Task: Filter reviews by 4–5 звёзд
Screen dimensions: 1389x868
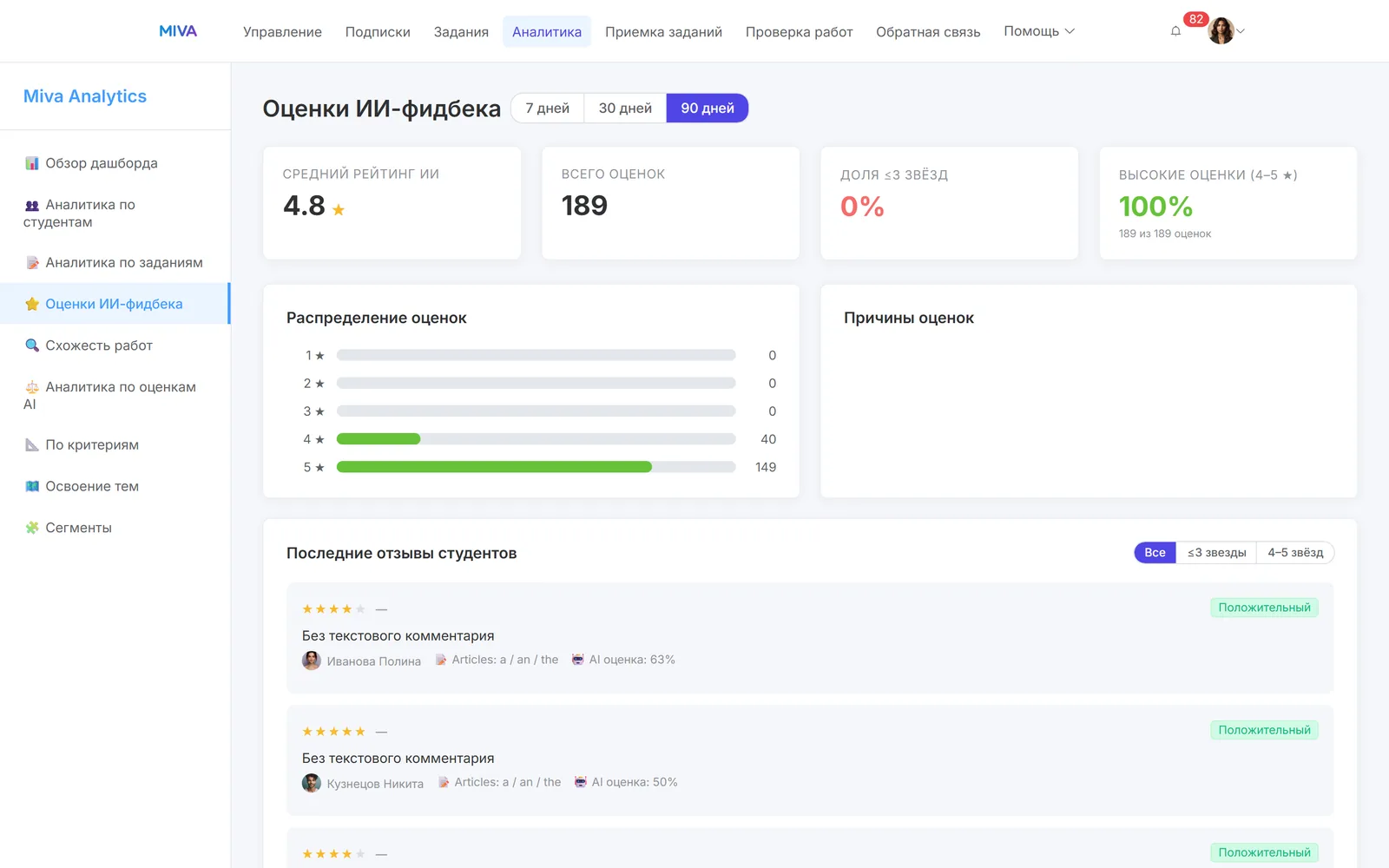Action: click(x=1295, y=553)
